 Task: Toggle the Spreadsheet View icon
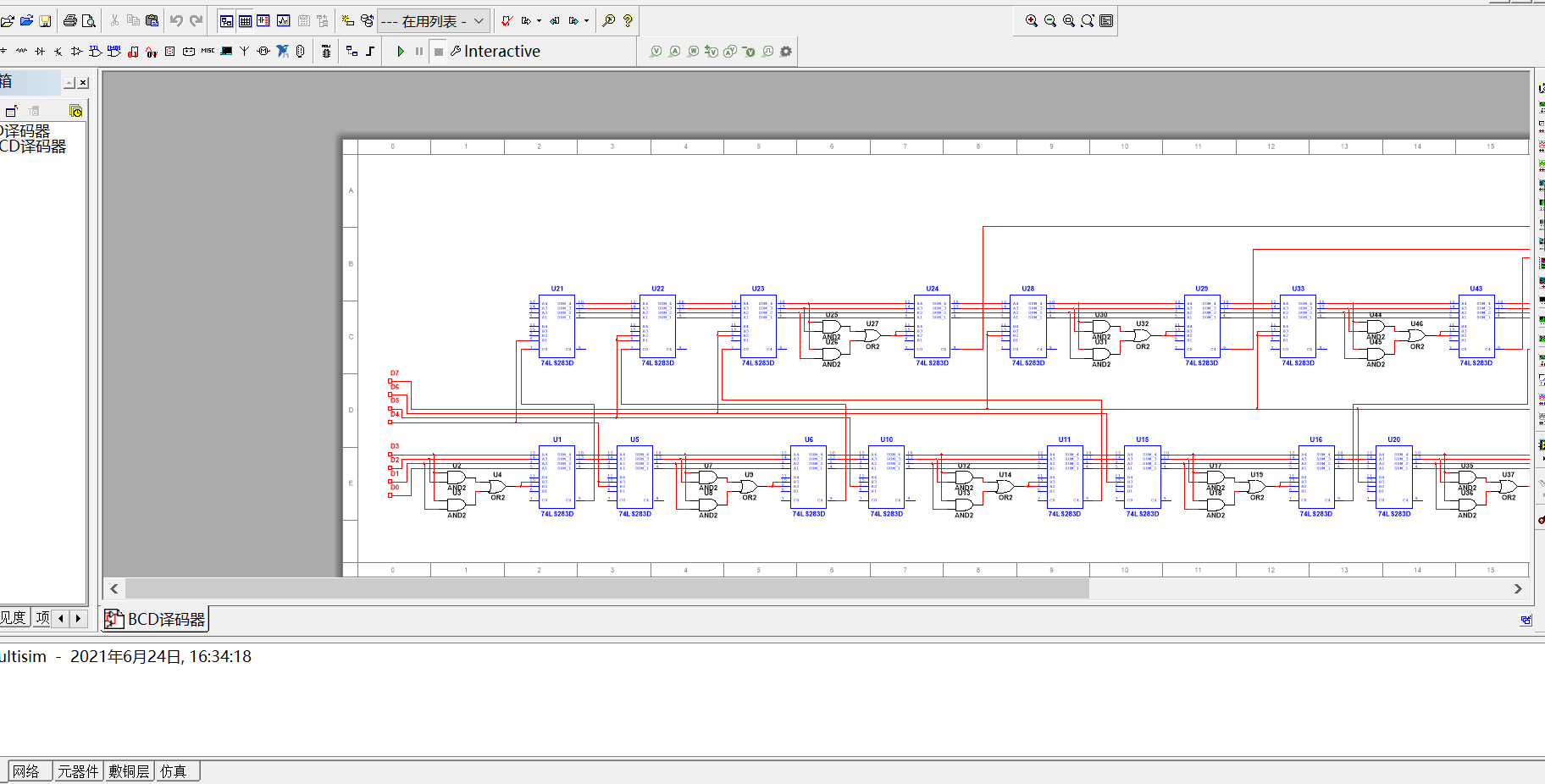pos(245,20)
